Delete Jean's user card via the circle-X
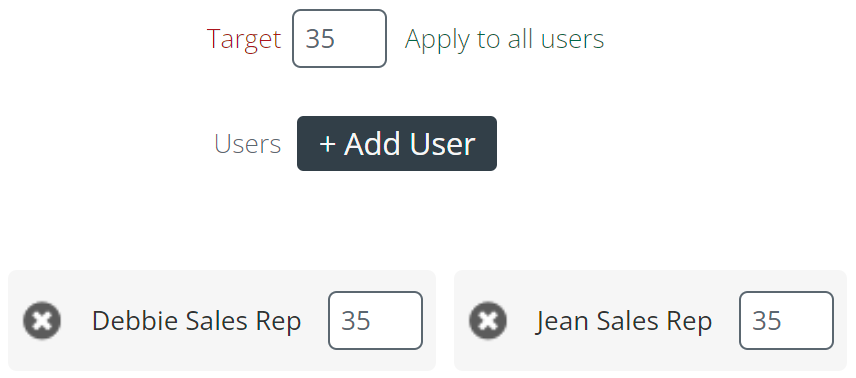The height and width of the screenshot is (378, 856). pyautogui.click(x=488, y=321)
